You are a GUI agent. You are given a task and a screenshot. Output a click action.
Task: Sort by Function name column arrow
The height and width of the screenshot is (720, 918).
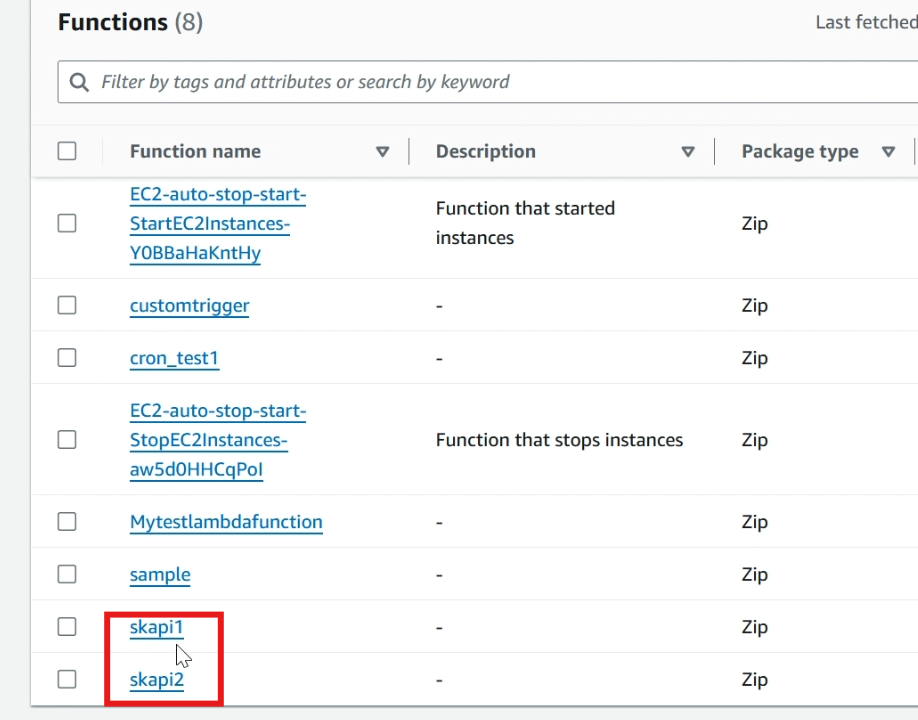[x=382, y=152]
